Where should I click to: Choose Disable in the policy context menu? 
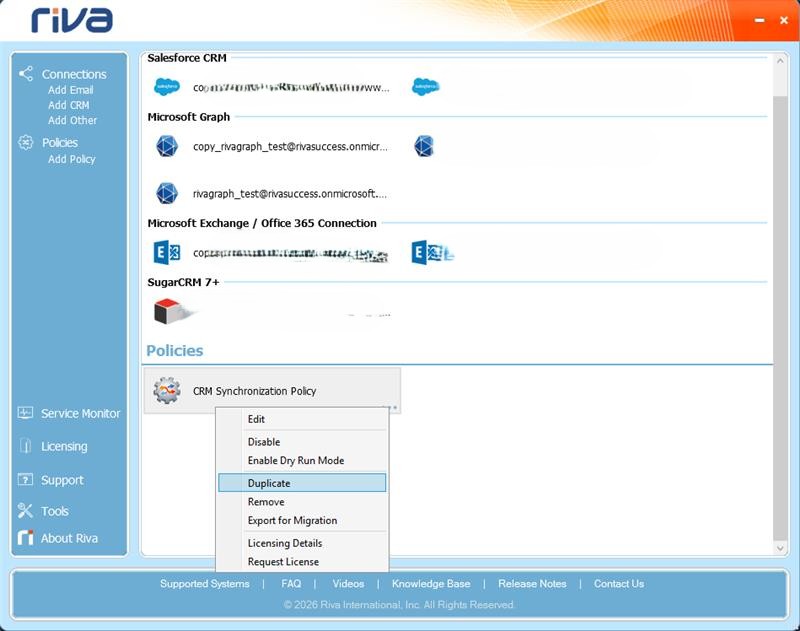302,442
